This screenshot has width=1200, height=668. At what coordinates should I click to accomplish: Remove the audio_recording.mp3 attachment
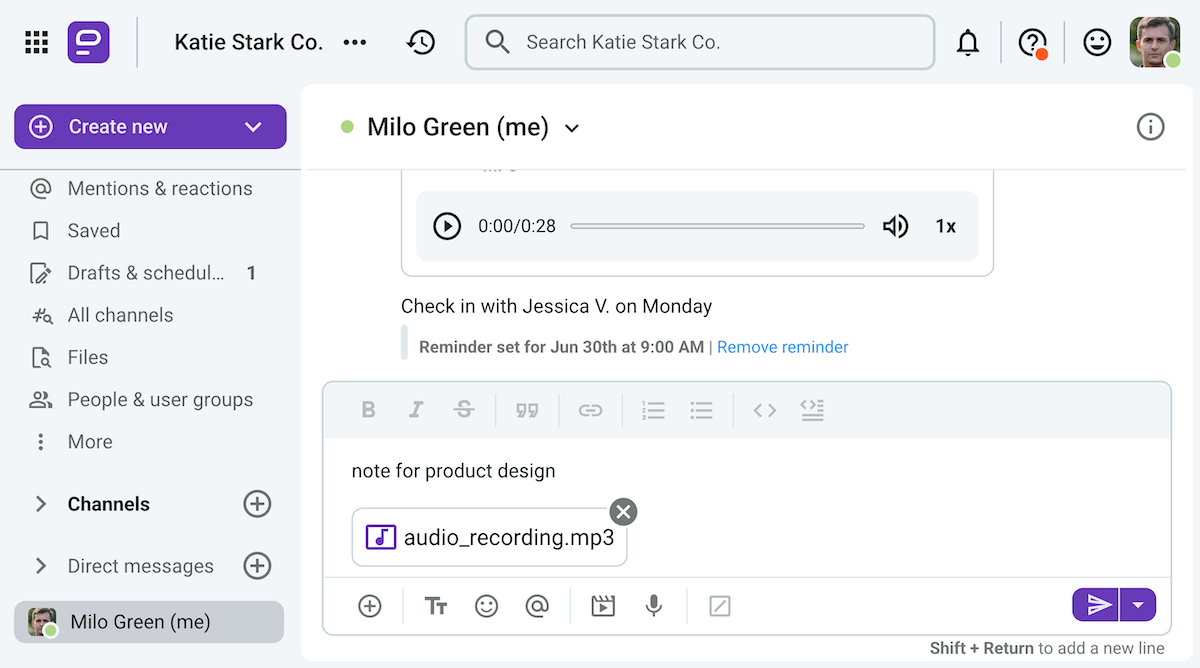click(623, 512)
